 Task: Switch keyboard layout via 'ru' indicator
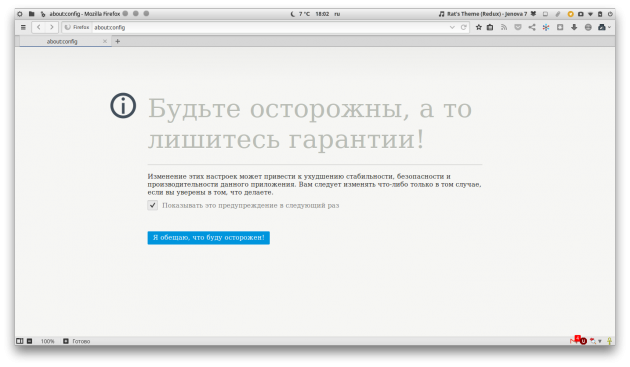337,14
